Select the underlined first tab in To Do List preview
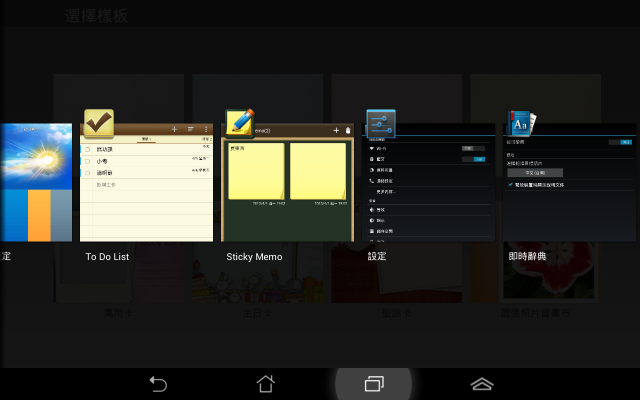The height and width of the screenshot is (400, 640). tap(146, 139)
